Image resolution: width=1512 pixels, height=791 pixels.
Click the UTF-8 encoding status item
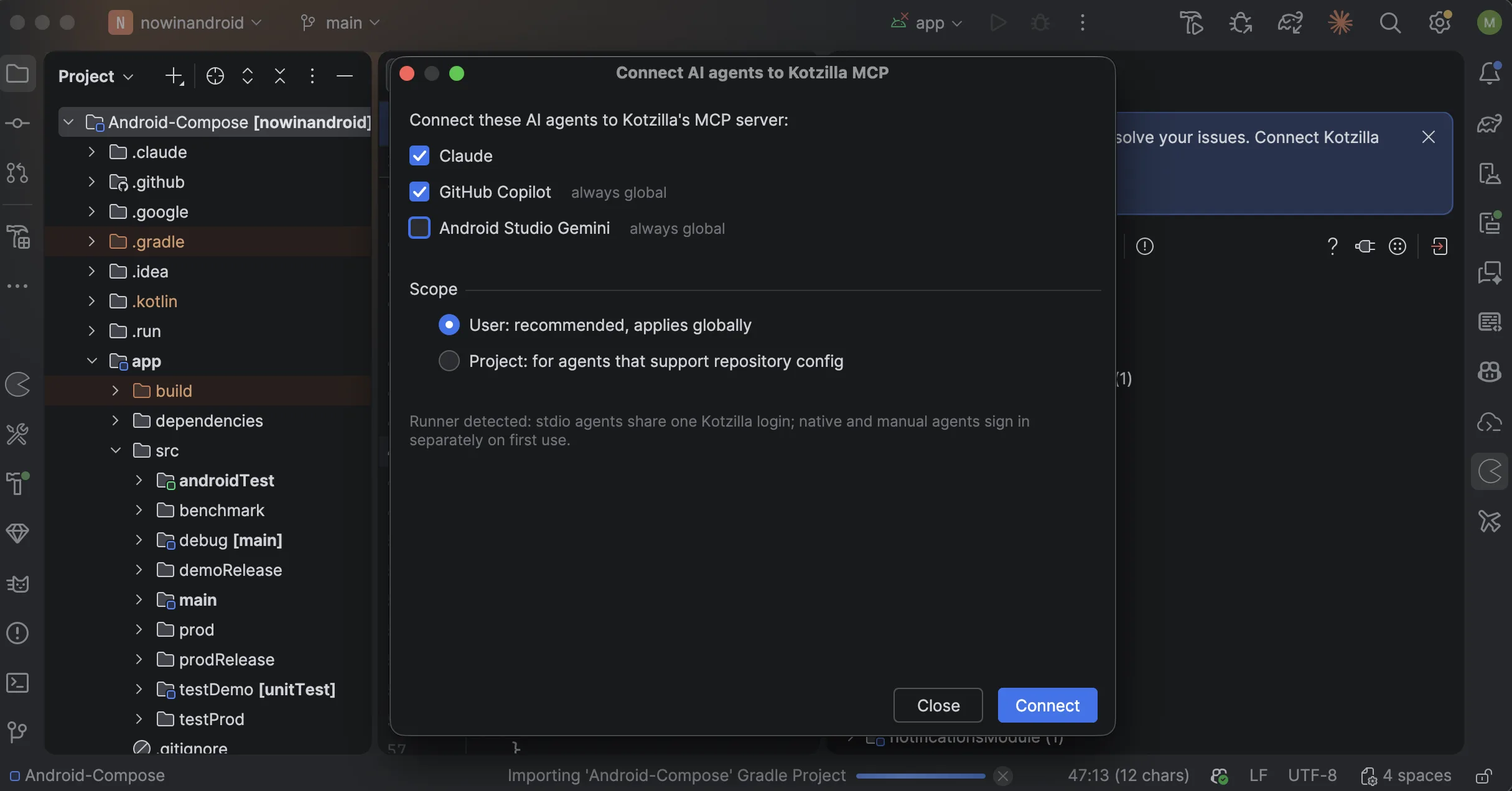tap(1312, 775)
